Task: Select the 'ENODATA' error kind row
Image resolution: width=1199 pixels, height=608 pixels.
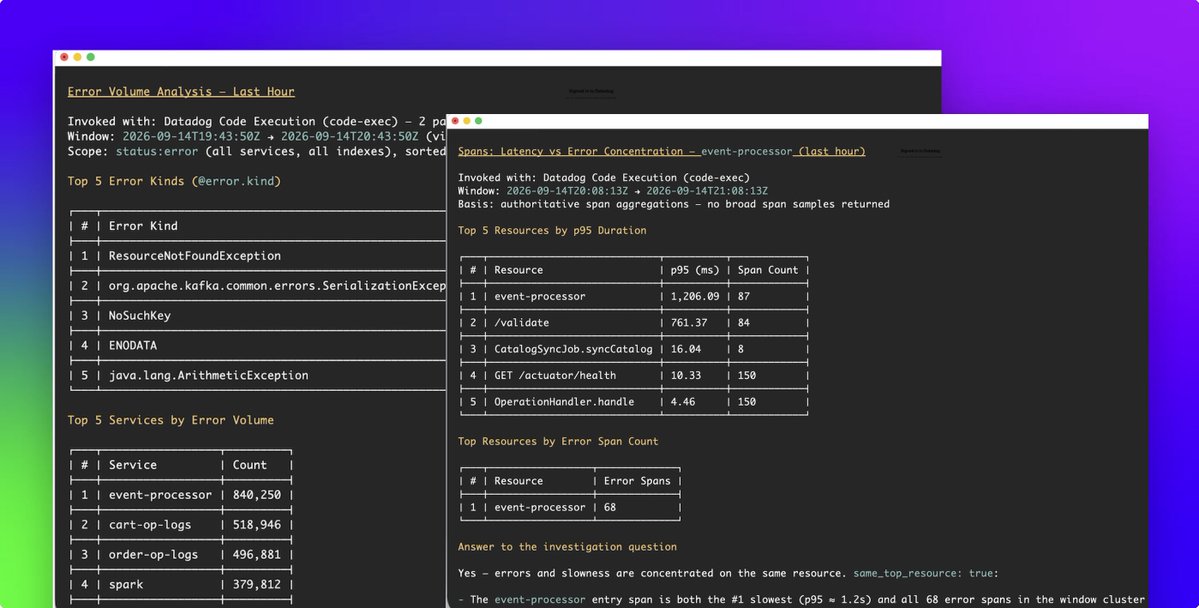Action: [258, 345]
